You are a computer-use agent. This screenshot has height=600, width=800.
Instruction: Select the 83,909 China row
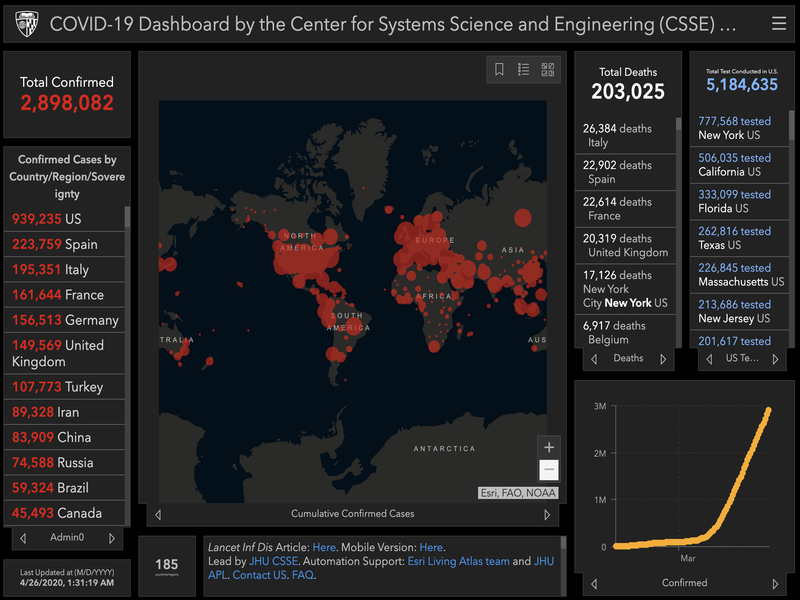(64, 437)
